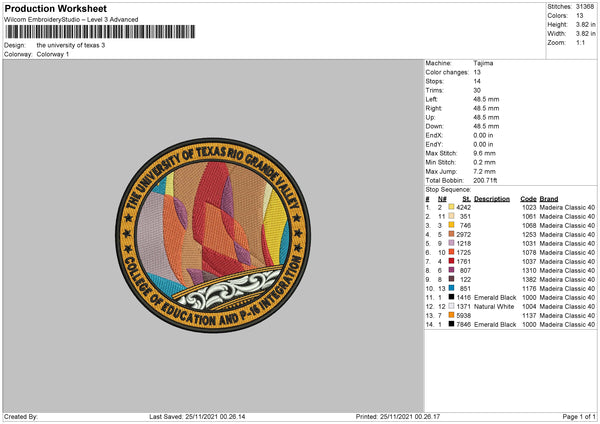Screen dimensions: 600x424
Task: Click thread code 1176
Action: click(529, 289)
